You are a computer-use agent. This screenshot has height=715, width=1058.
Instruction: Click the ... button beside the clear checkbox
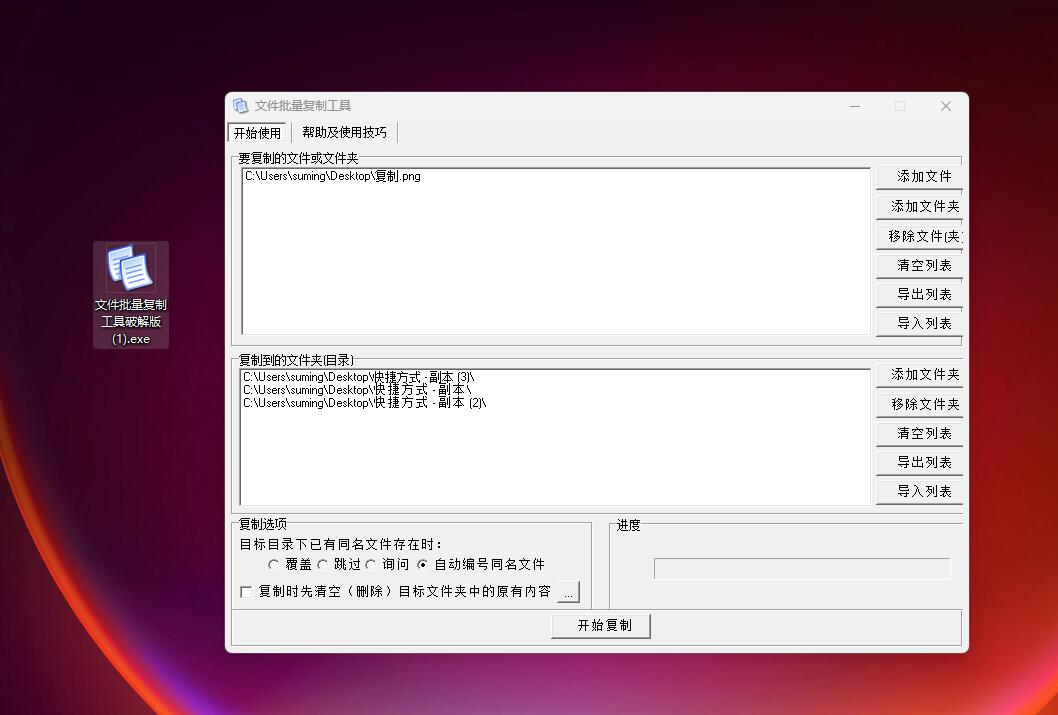567,592
